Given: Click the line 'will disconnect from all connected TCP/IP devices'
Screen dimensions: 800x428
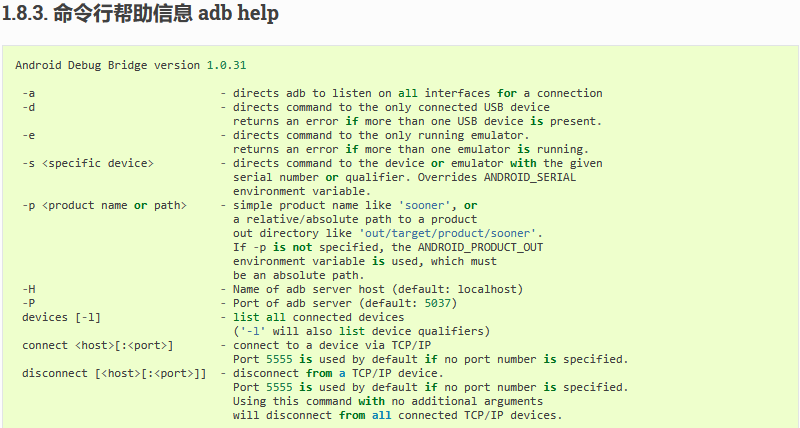Looking at the screenshot, I should (397, 415).
